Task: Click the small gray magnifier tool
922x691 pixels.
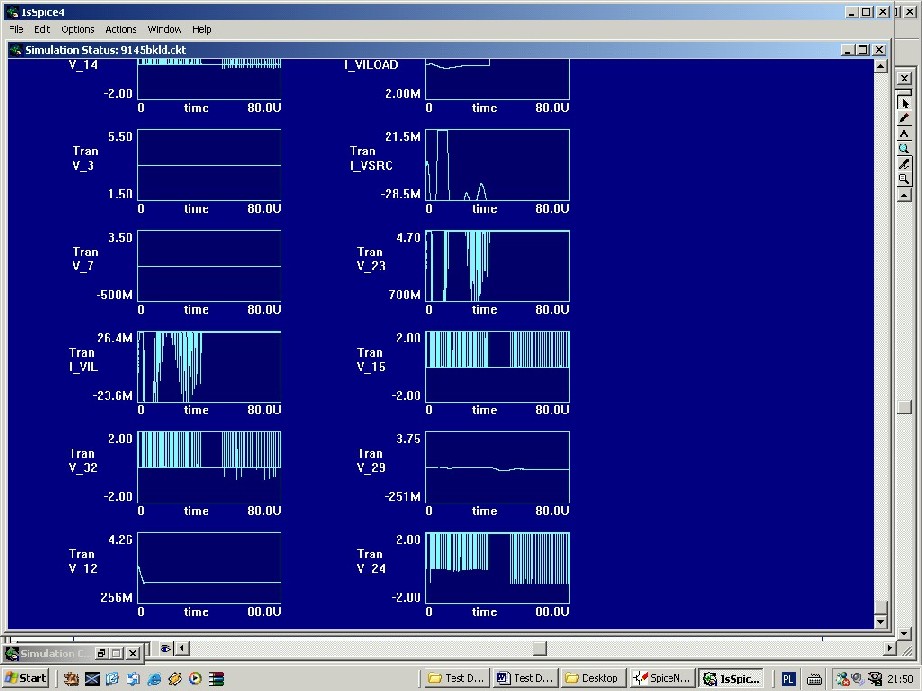Action: [904, 179]
